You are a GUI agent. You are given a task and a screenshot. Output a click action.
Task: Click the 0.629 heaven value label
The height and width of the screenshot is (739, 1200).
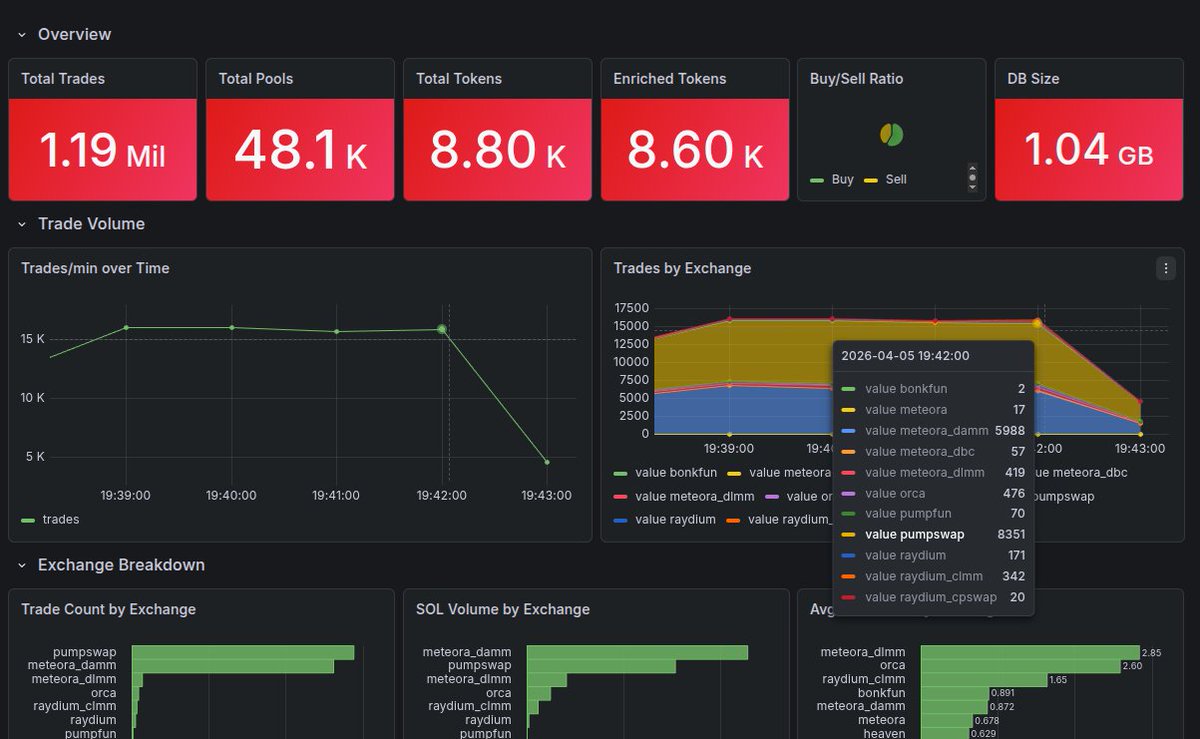[x=982, y=733]
